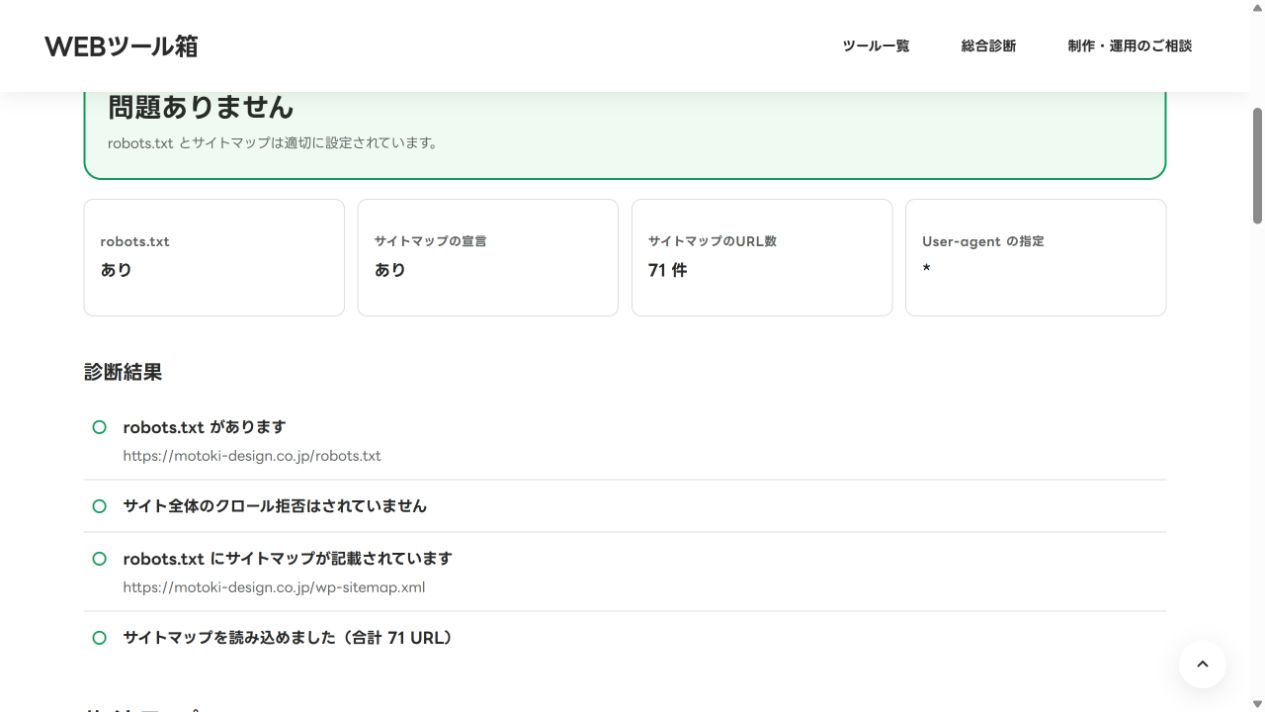Click the robots.txt があります result text
The height and width of the screenshot is (712, 1265).
tap(204, 427)
